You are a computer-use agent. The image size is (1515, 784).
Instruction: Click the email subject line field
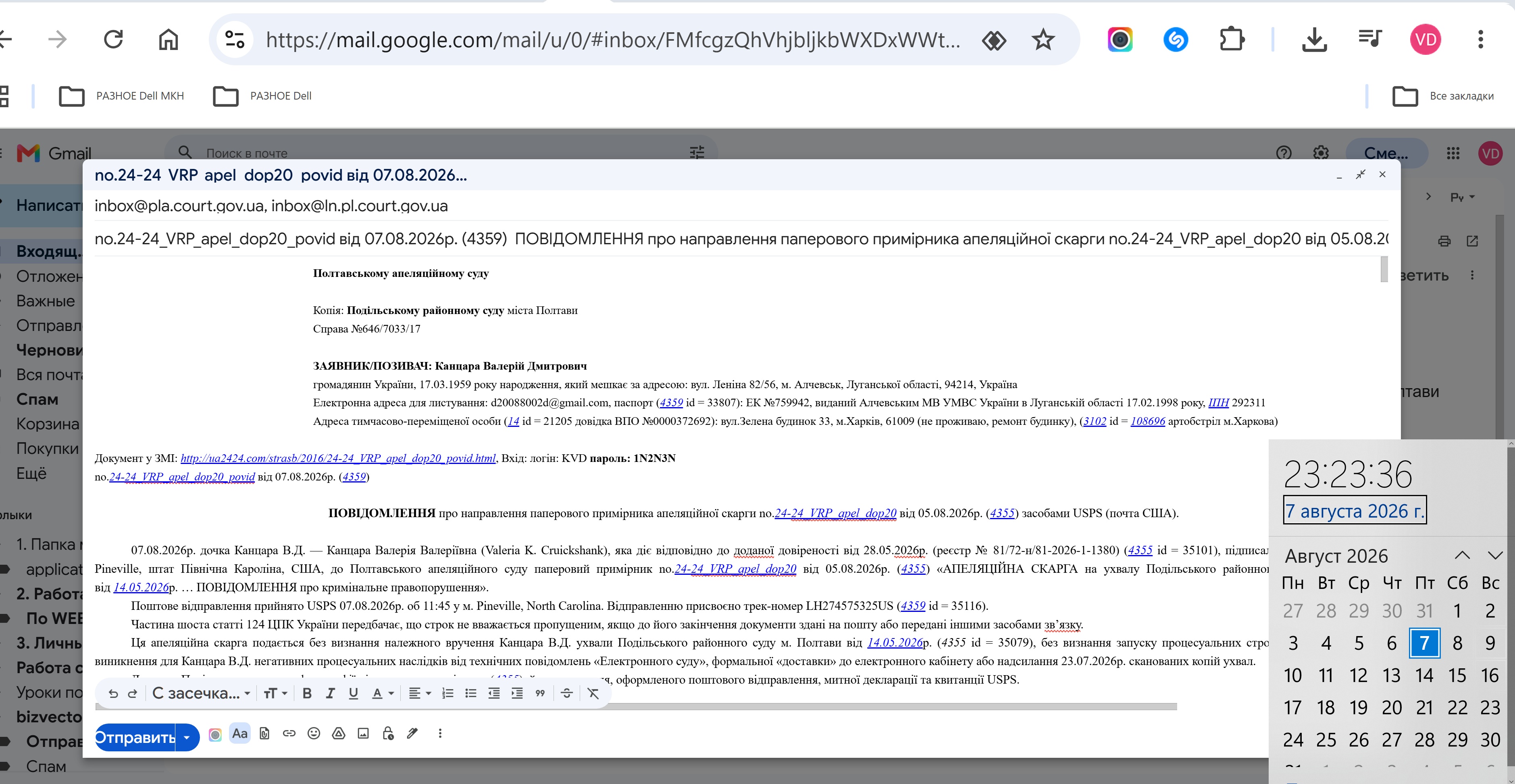coord(741,239)
